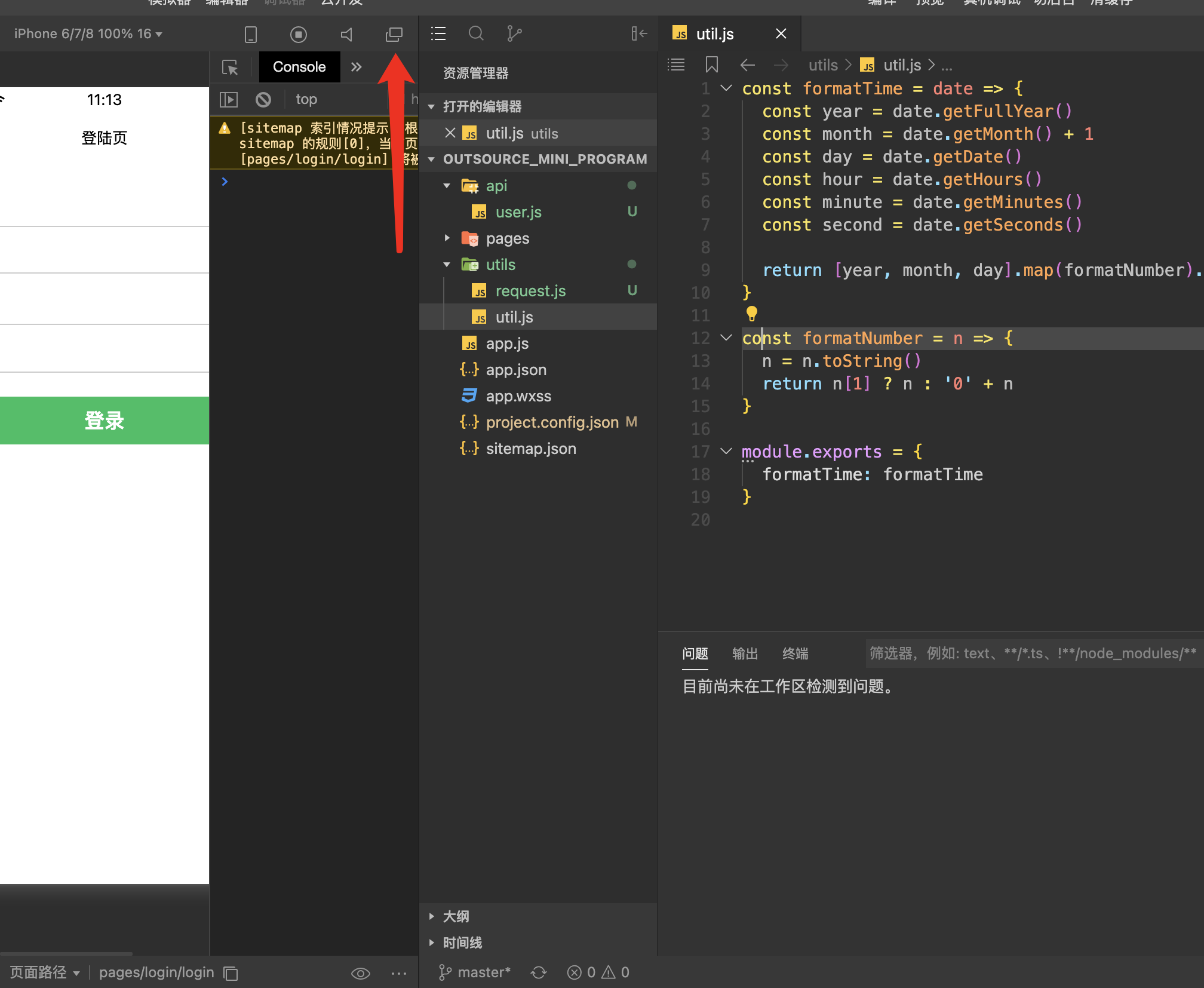The image size is (1204, 988).
Task: Click the lightbulb quick-fix on line 11
Action: [751, 312]
